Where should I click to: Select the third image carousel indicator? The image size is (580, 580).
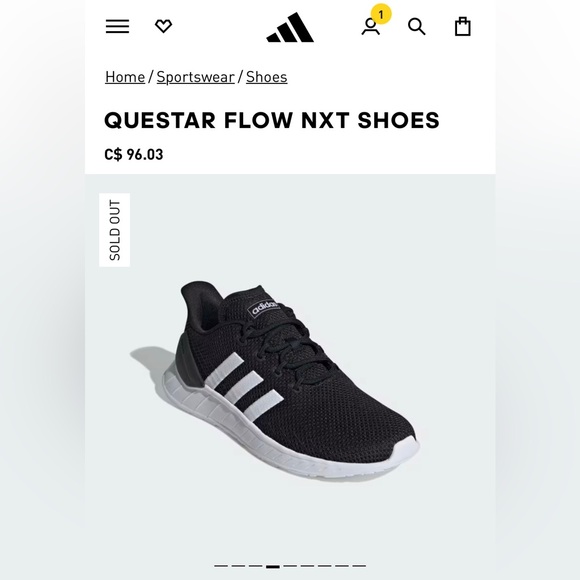[256, 566]
